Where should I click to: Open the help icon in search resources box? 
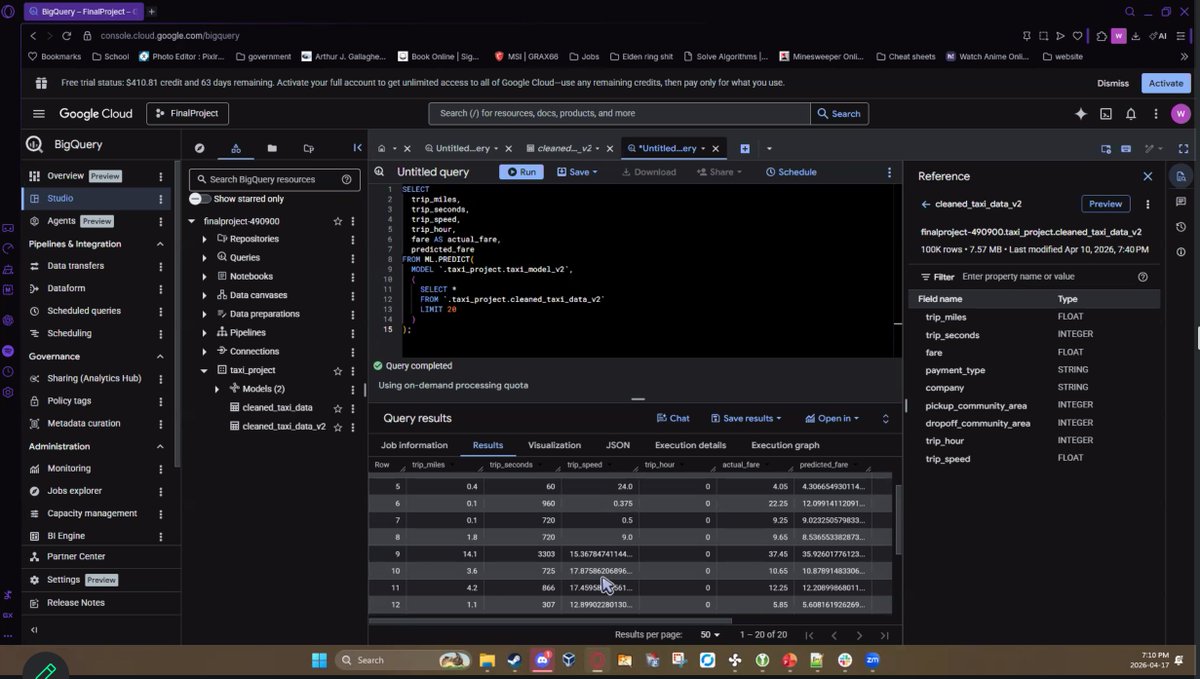click(x=347, y=180)
